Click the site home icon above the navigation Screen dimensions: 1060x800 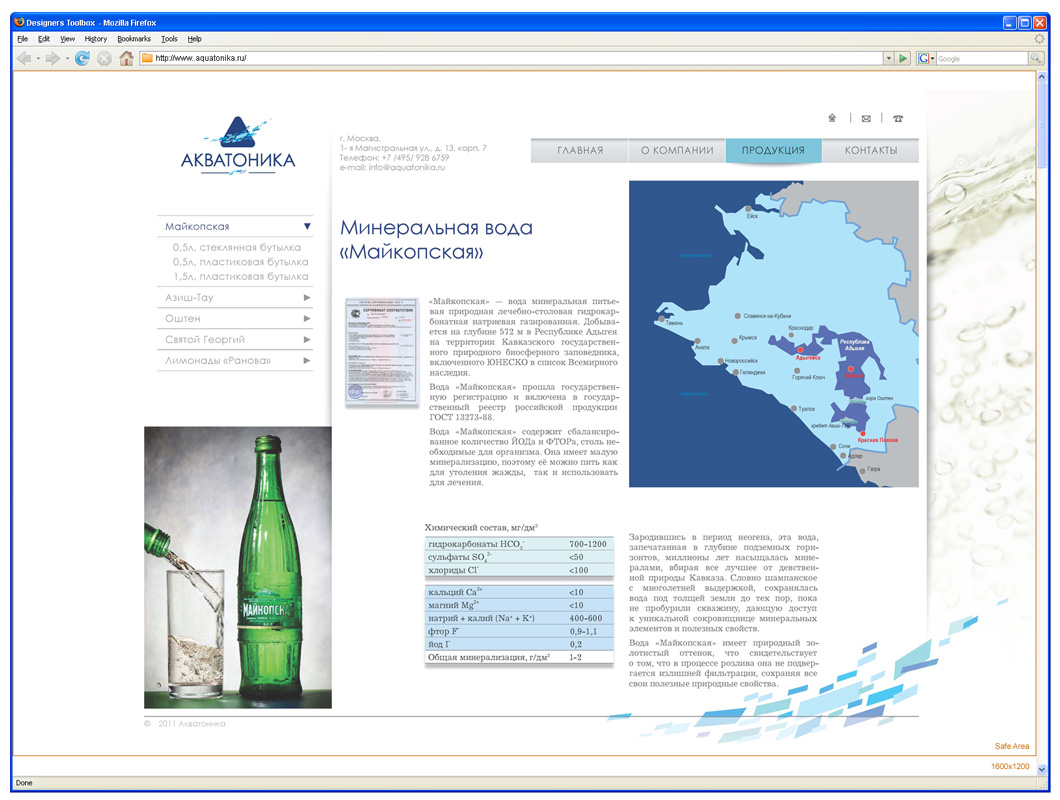pyautogui.click(x=832, y=118)
